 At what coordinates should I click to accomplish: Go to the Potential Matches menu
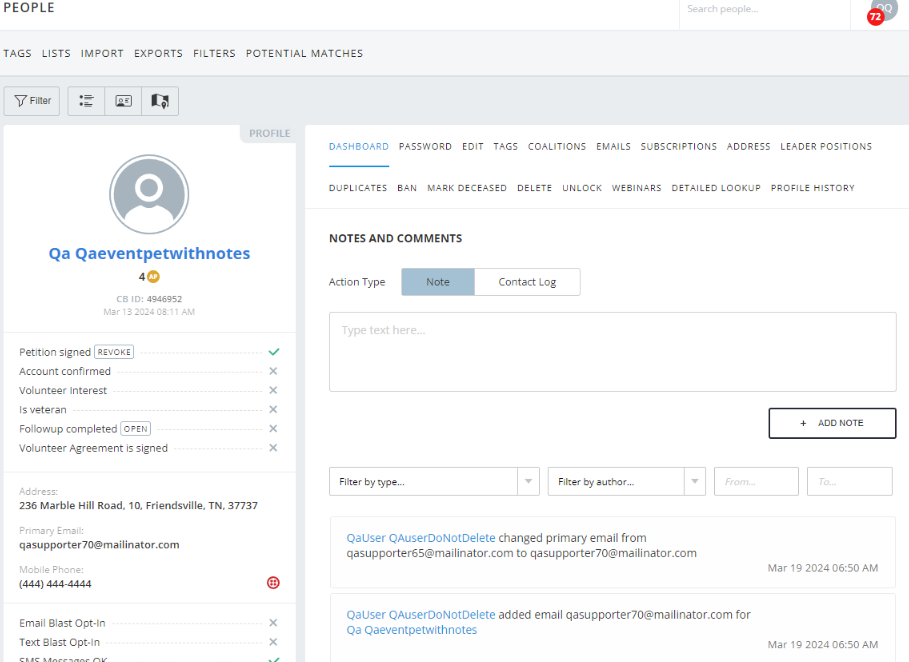point(304,54)
